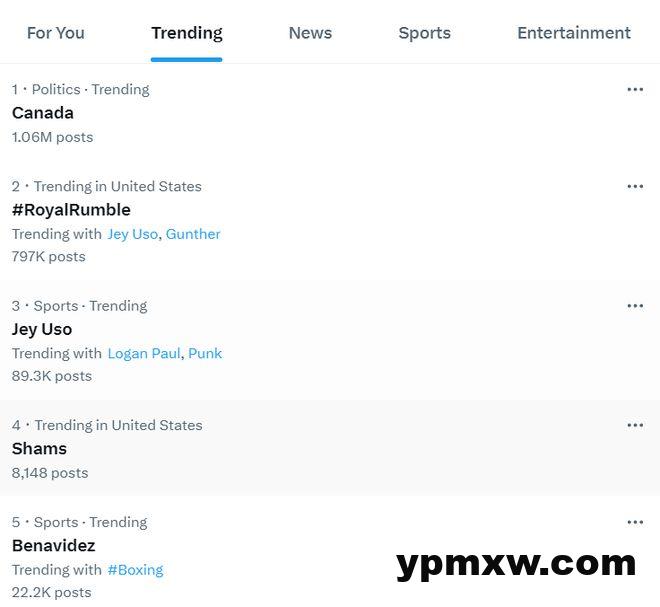The image size is (660, 607).
Task: Open the Shams trending topic
Action: coord(39,449)
